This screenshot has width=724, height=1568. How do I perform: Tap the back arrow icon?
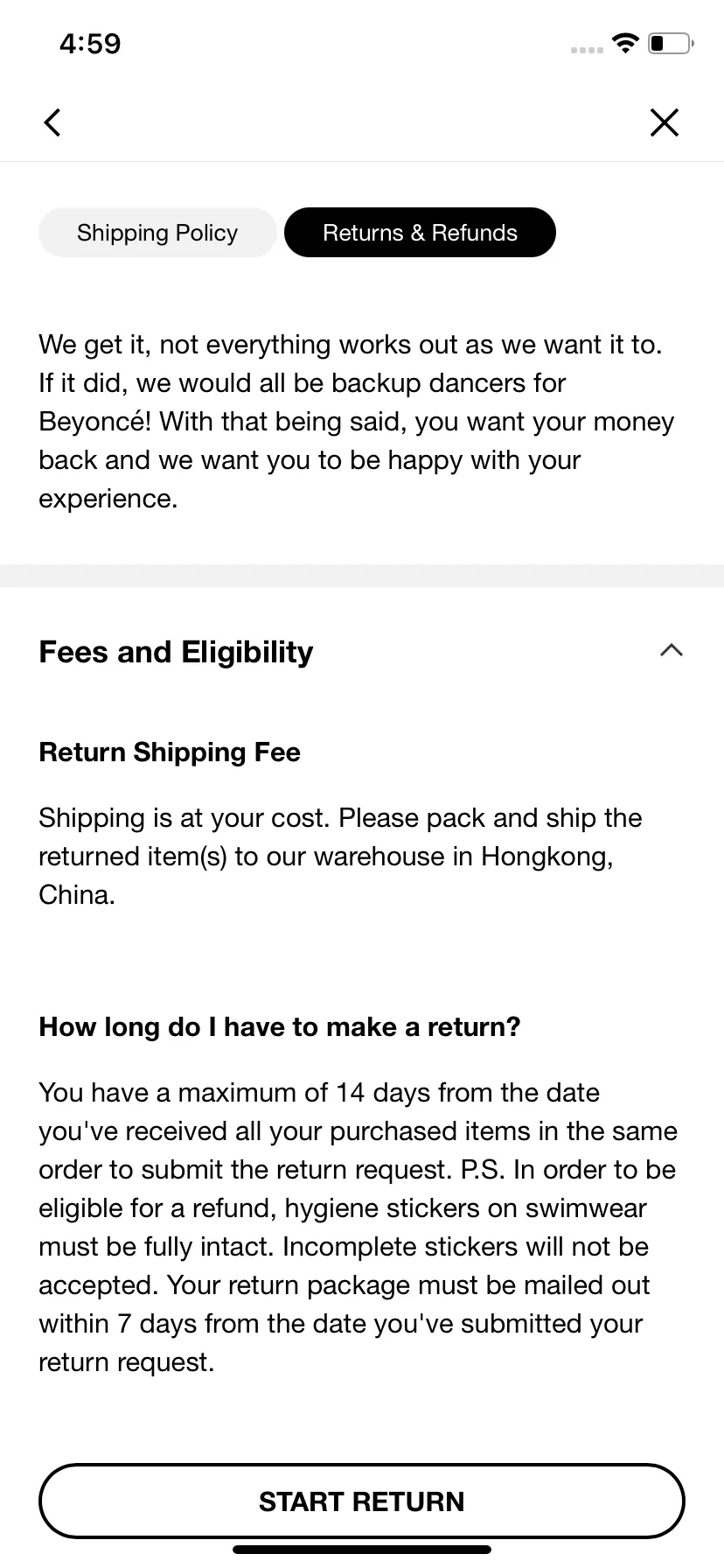tap(52, 122)
